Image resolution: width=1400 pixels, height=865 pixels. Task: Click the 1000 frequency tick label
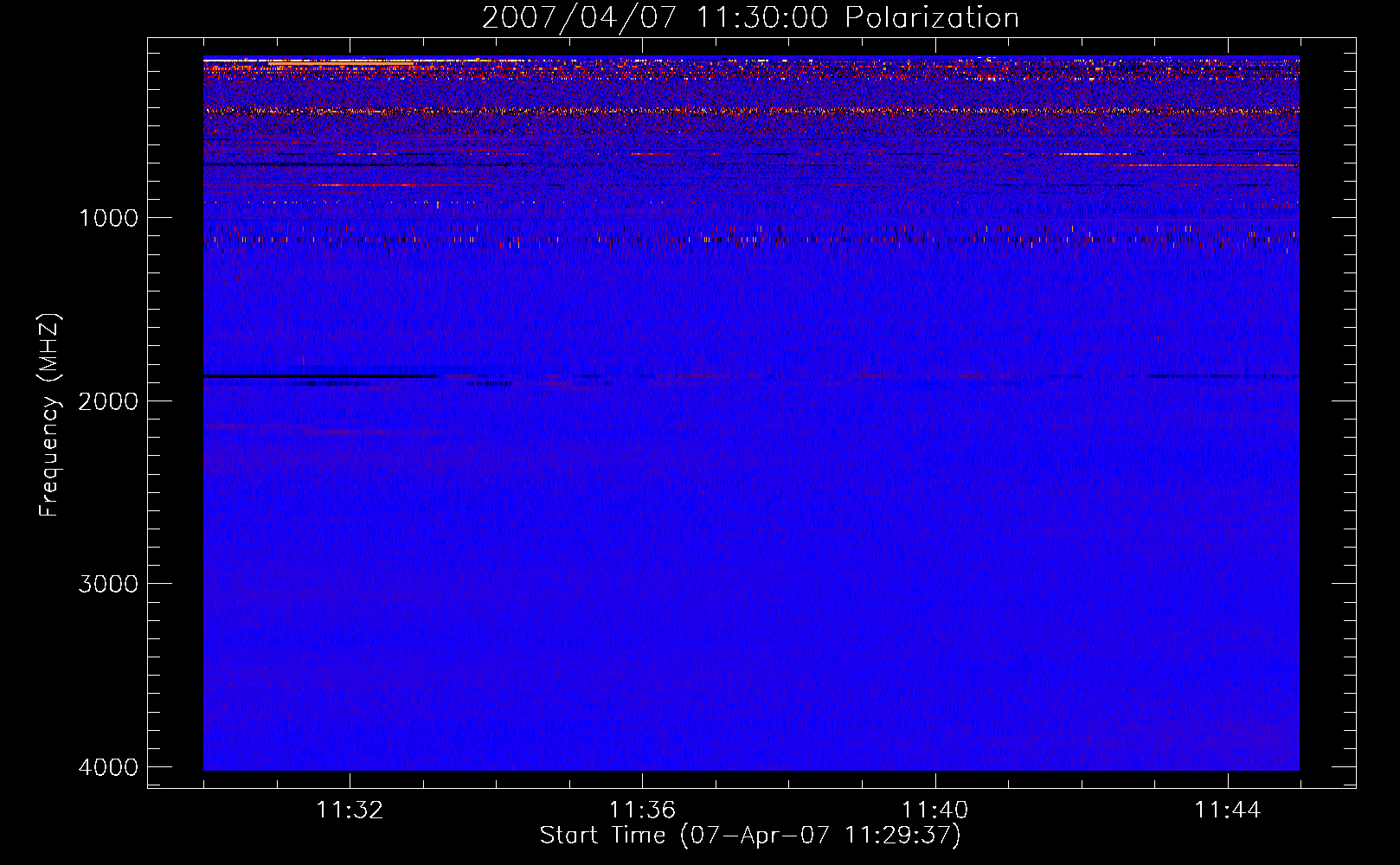108,217
